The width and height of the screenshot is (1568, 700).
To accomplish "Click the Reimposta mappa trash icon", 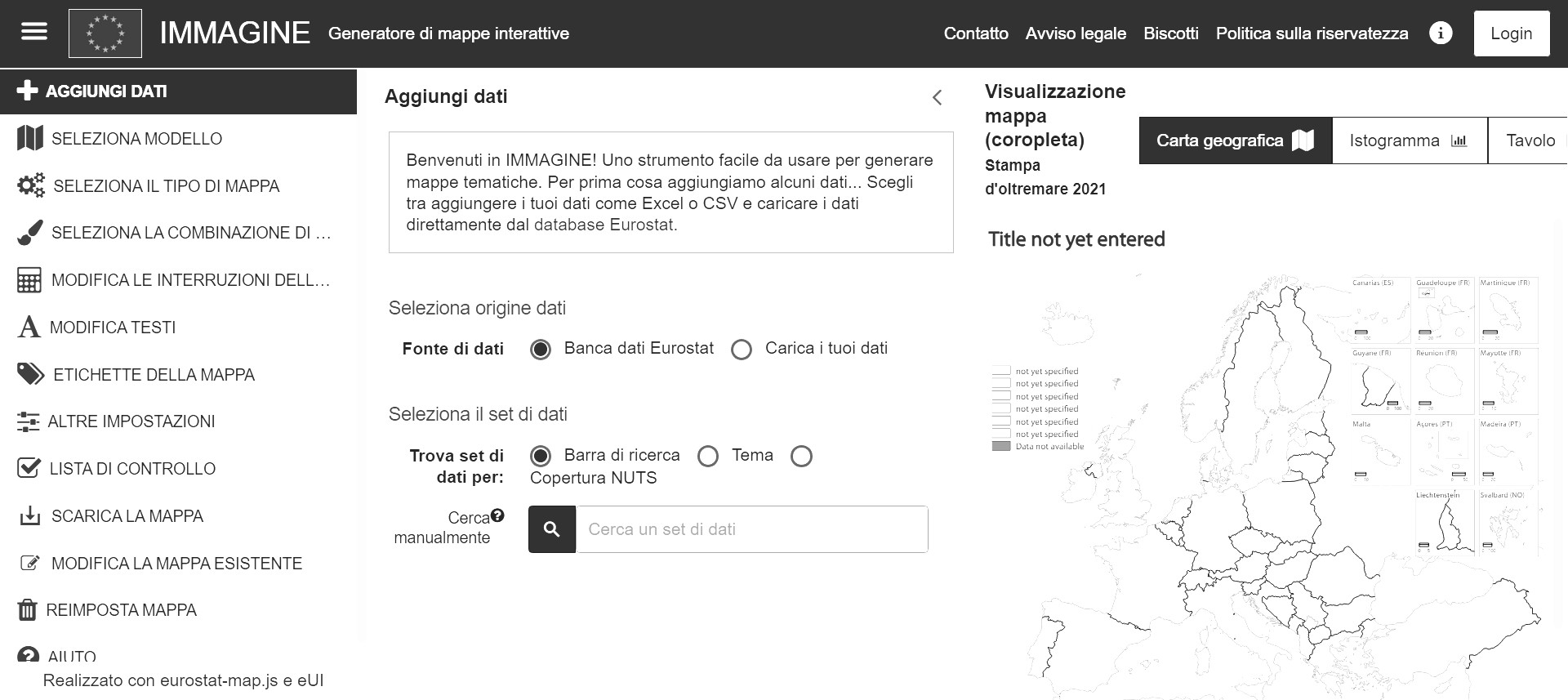I will pyautogui.click(x=28, y=610).
